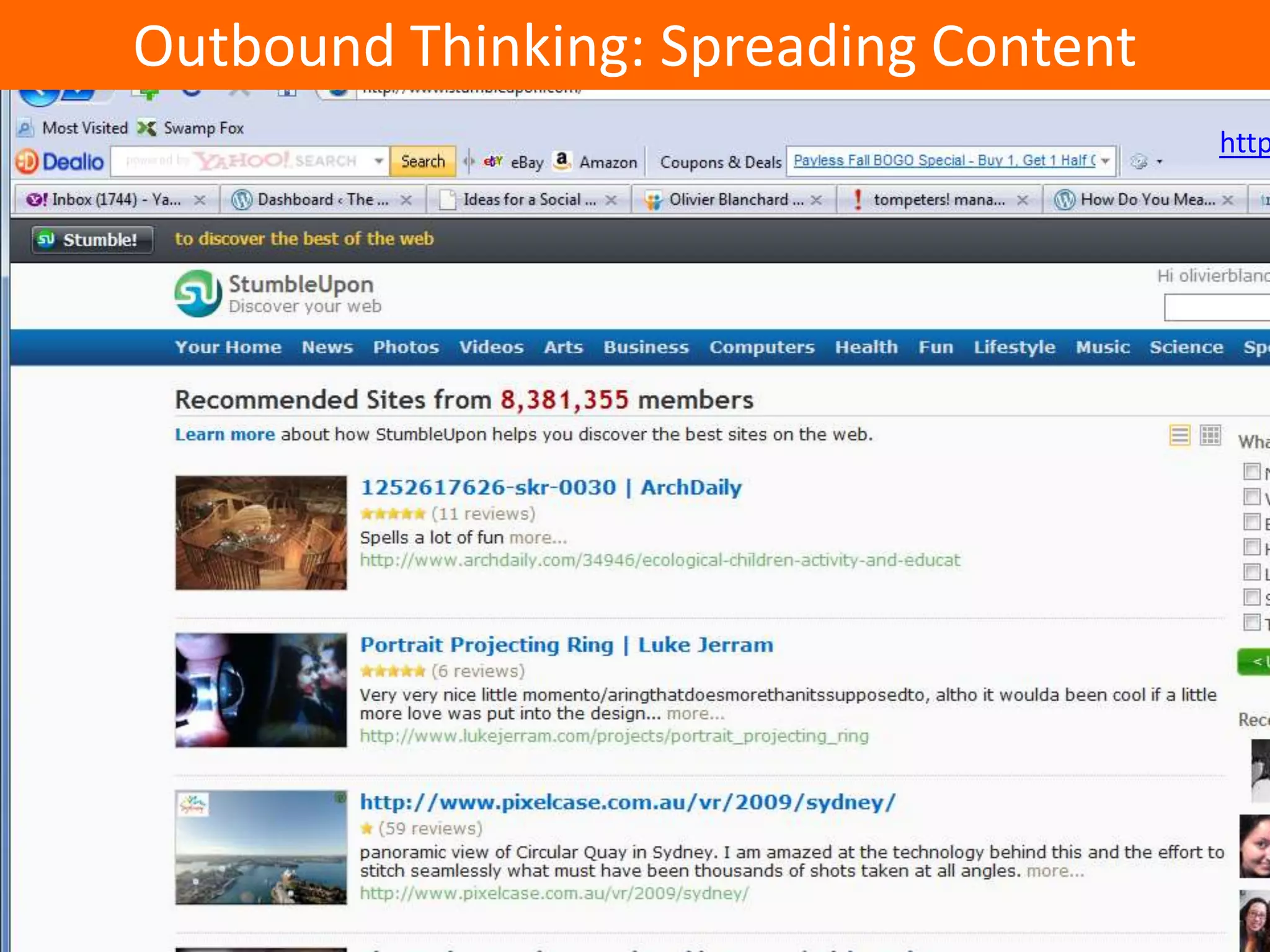The height and width of the screenshot is (952, 1270).
Task: Open the Fun category
Action: click(936, 347)
